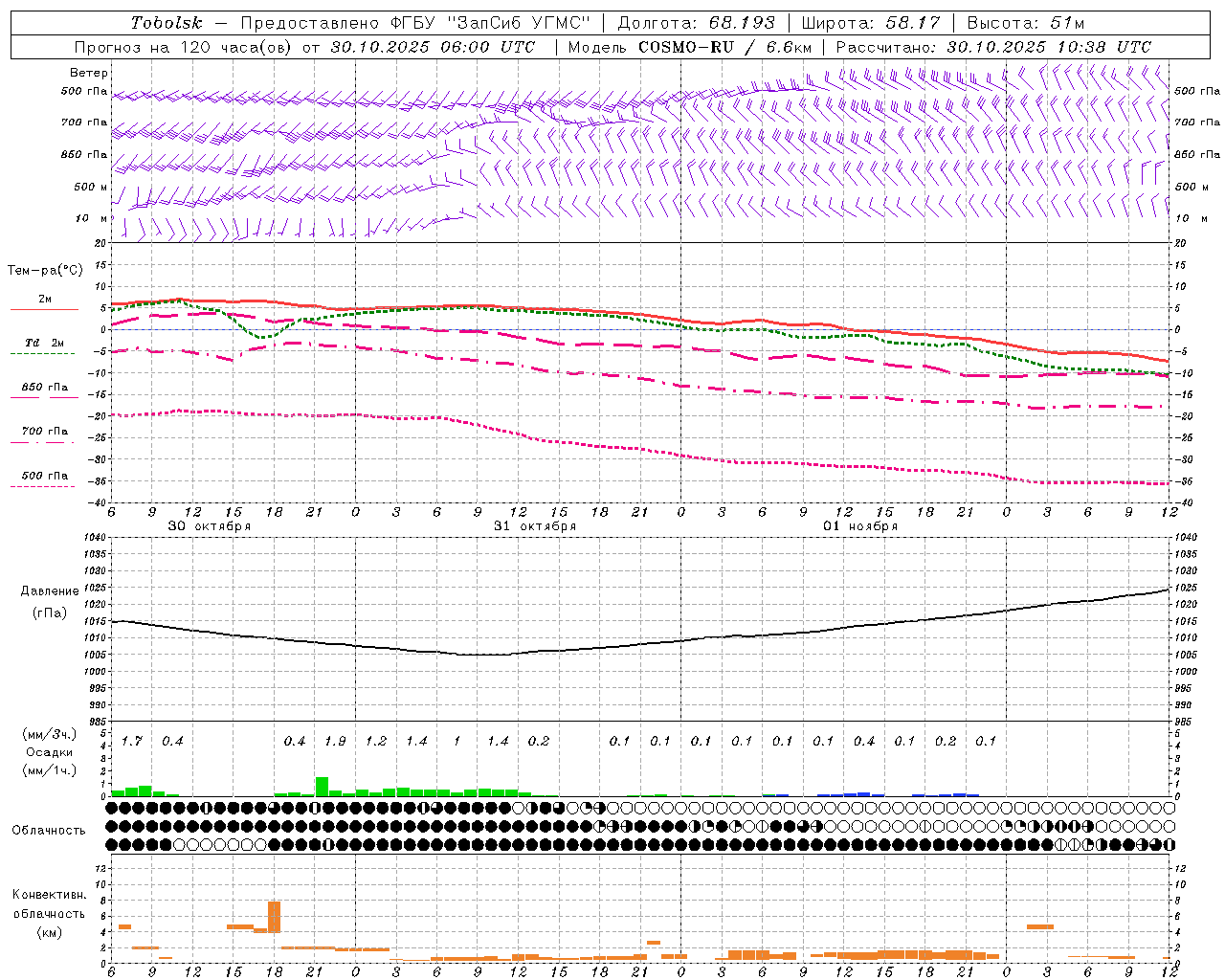Click the Td 2м dew point legend entry
This screenshot has height=980, width=1225.
tap(44, 346)
